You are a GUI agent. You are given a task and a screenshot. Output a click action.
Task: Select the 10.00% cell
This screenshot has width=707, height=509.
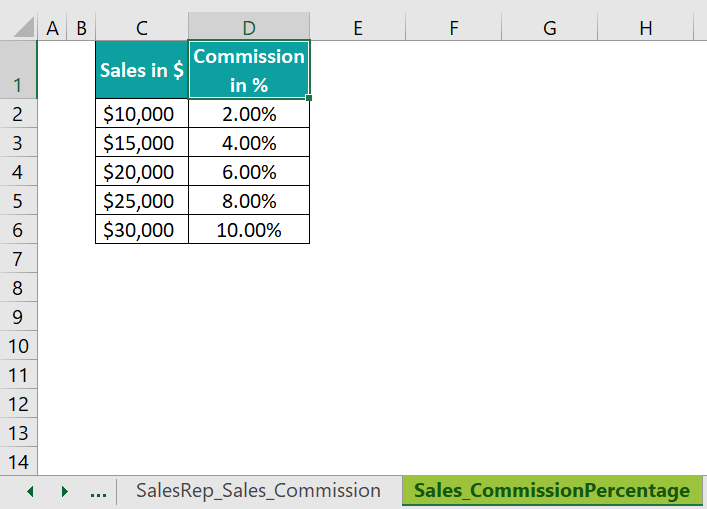pyautogui.click(x=249, y=229)
